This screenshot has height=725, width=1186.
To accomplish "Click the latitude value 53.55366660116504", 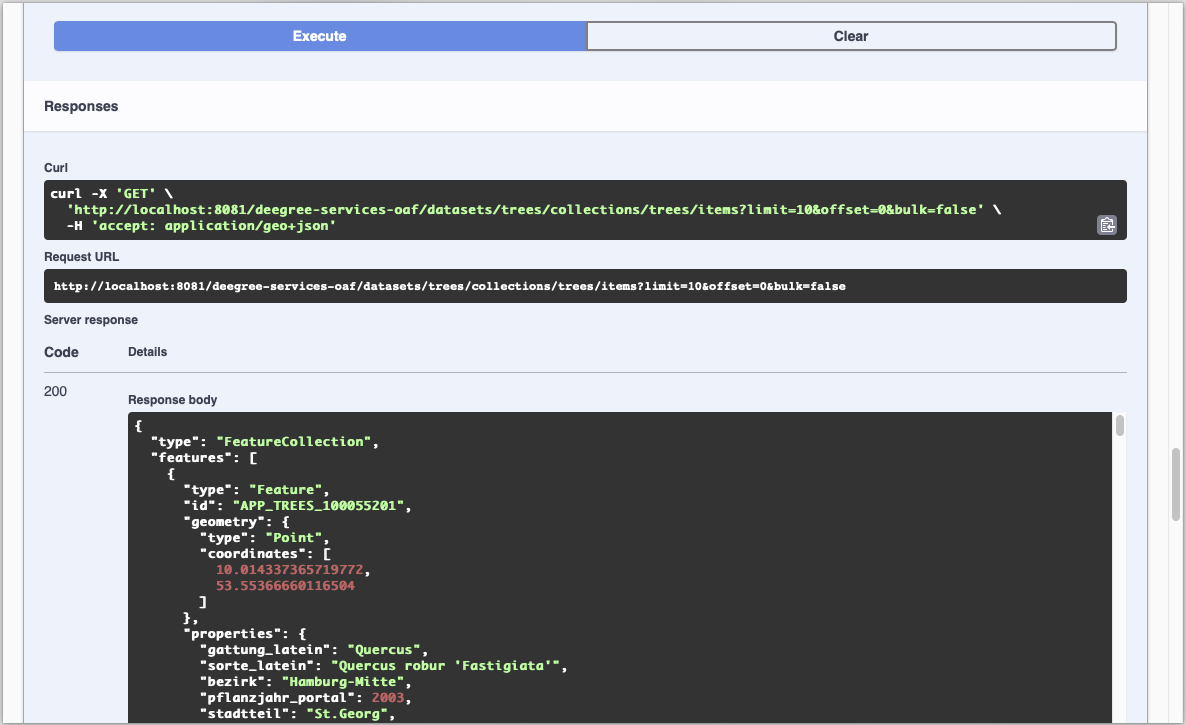I will click(285, 585).
